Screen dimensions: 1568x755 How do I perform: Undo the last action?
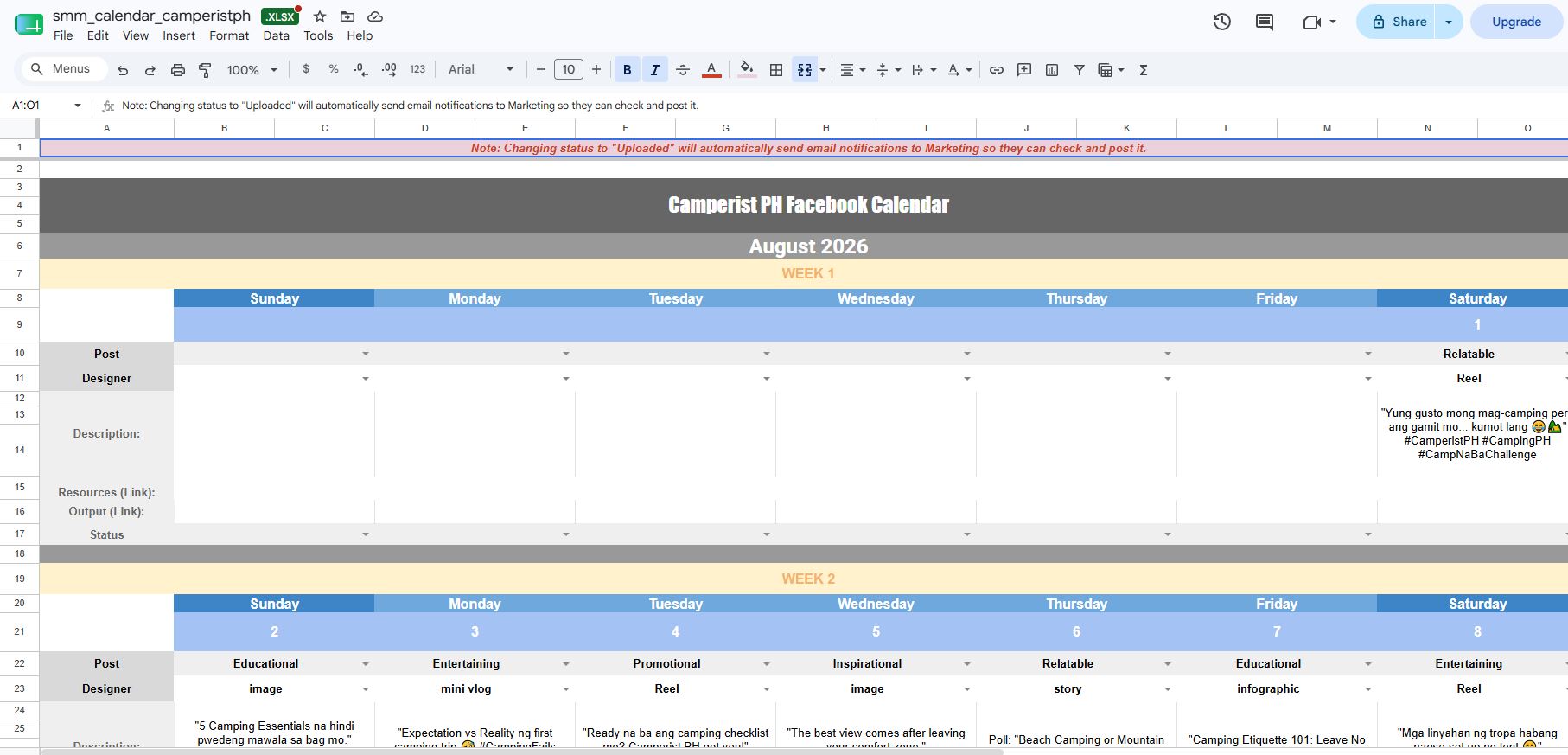[123, 70]
